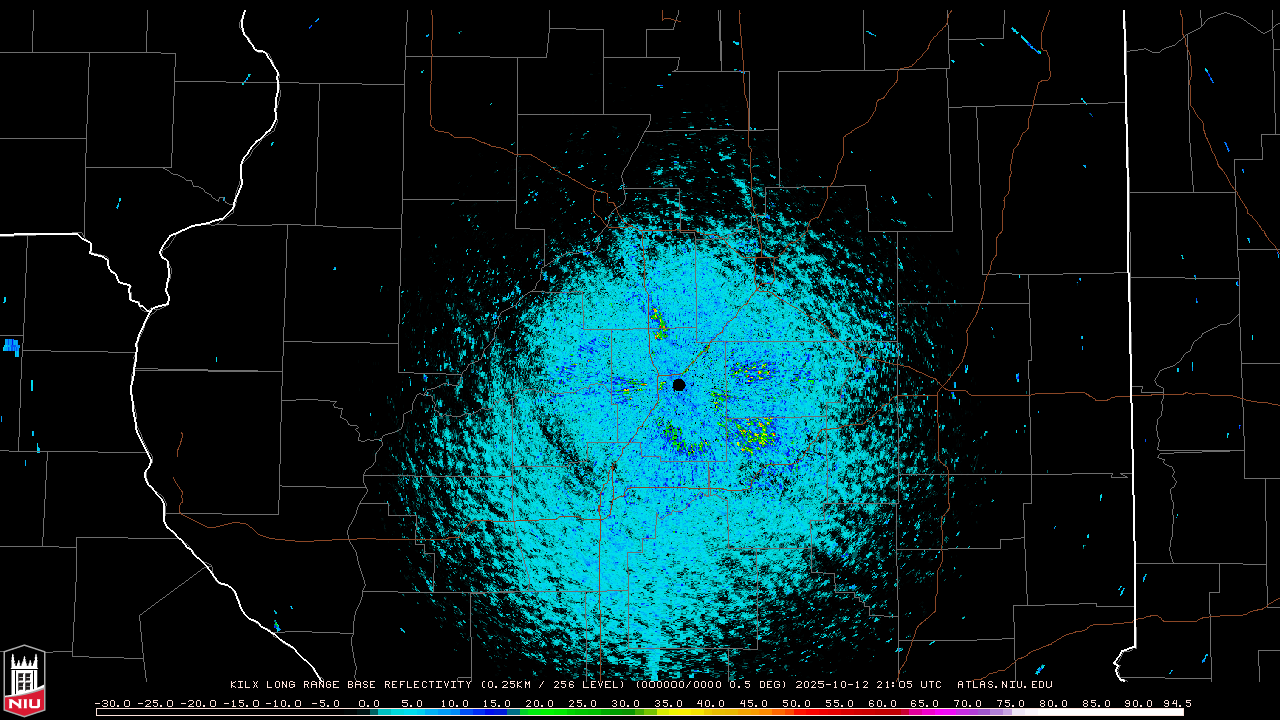1280x720 pixels.
Task: Click the green 20.0 dBZ color on scale
Action: (x=539, y=712)
